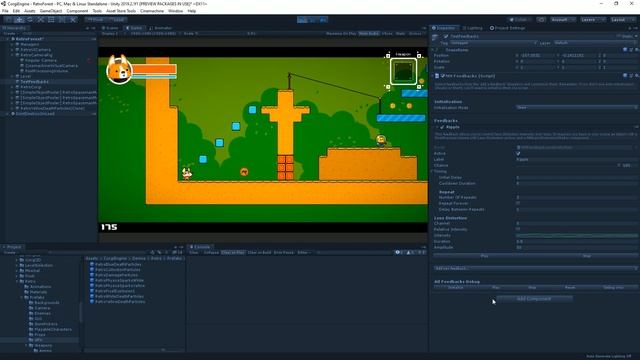Toggle Mute Audio in the Game view
The height and width of the screenshot is (360, 640).
coord(369,33)
